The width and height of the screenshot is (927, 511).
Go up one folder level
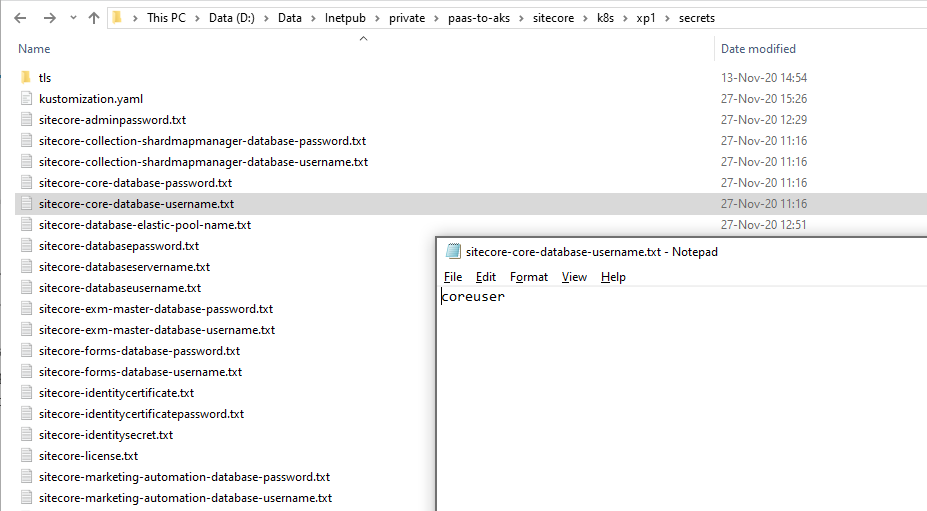[x=93, y=18]
